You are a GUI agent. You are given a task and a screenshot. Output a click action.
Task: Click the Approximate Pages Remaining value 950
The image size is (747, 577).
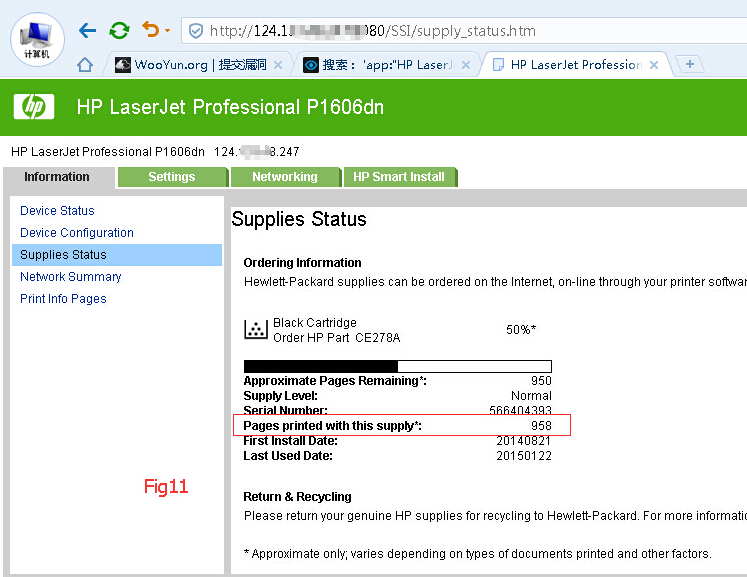(541, 381)
